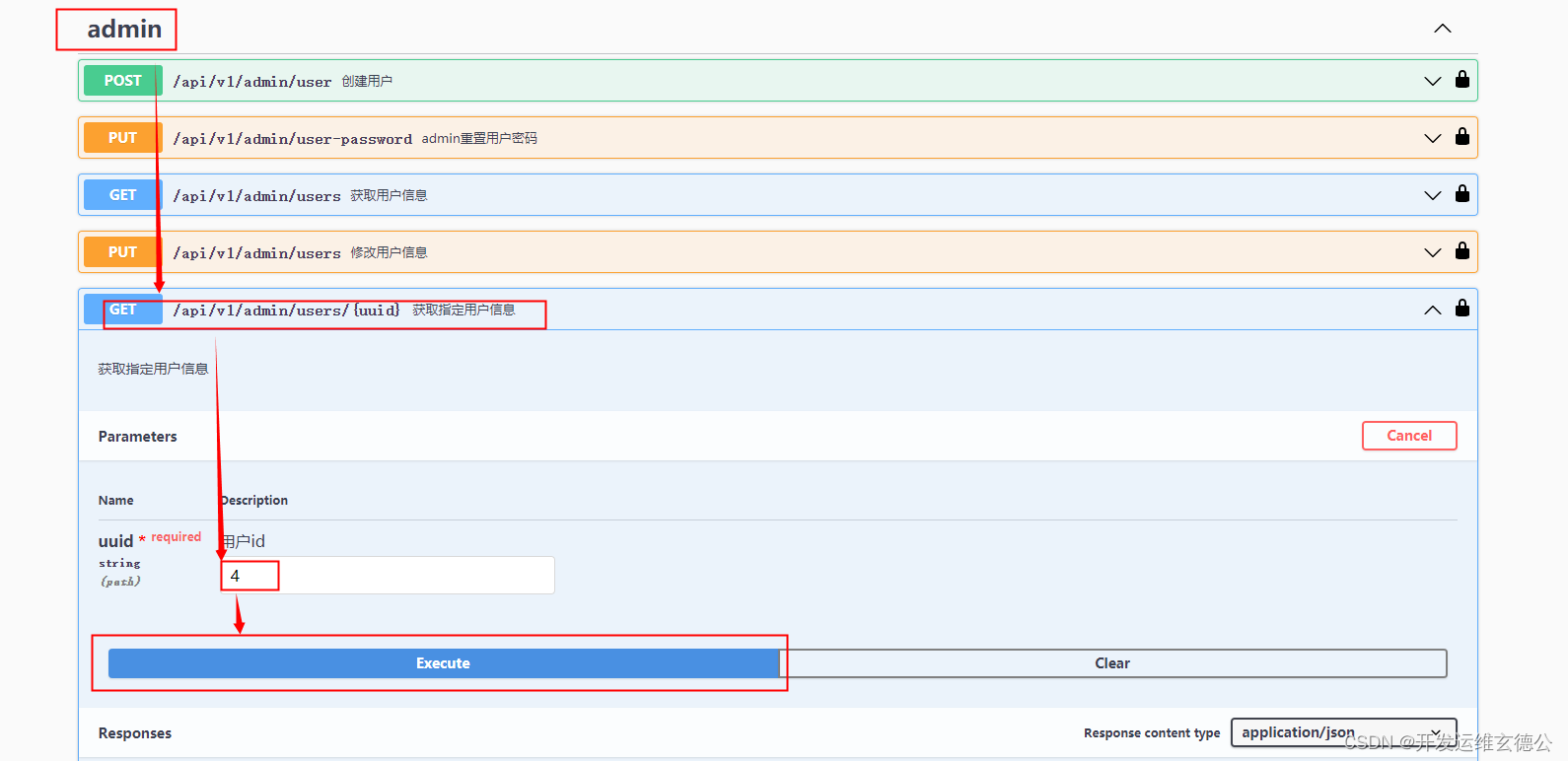
Task: Expand the PUT user-password operation chevron
Action: click(x=1433, y=138)
